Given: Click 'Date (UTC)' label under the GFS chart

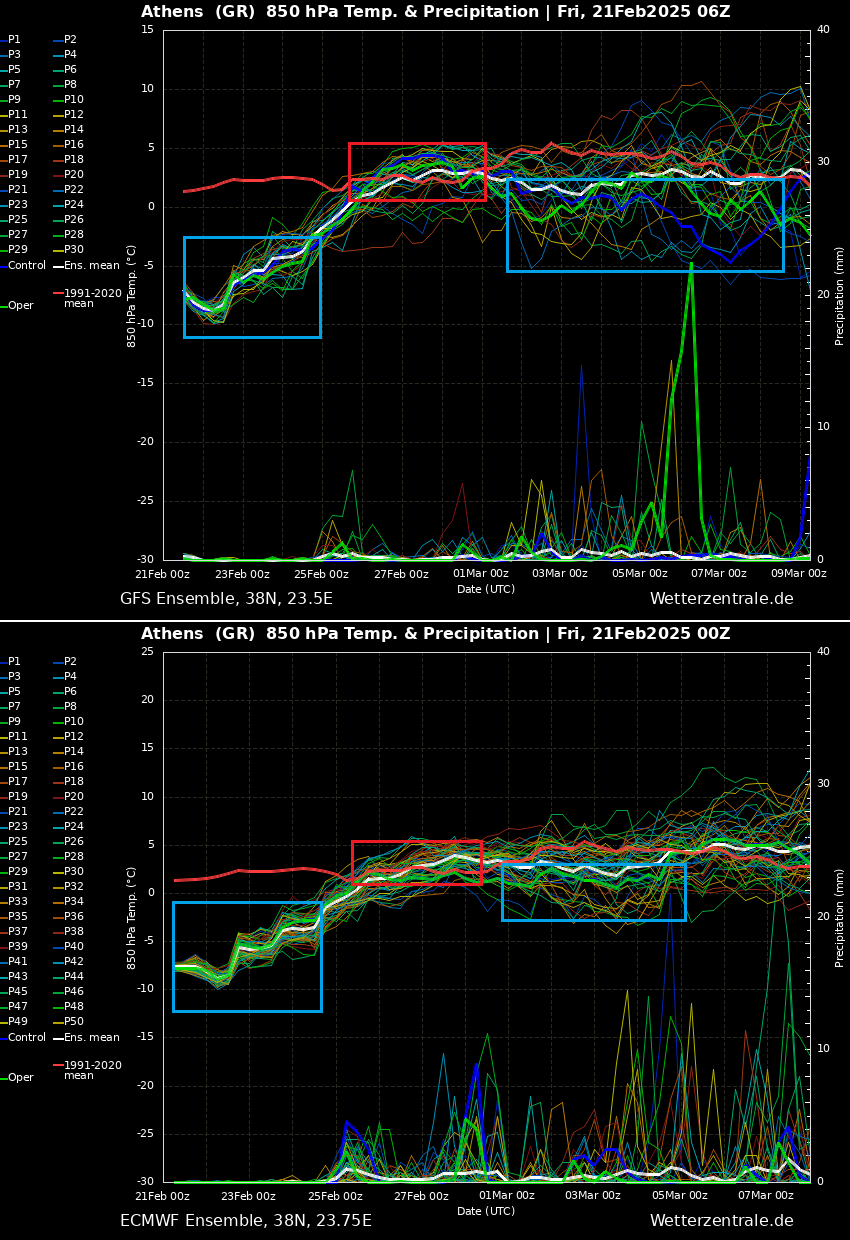Looking at the screenshot, I should click(x=486, y=589).
